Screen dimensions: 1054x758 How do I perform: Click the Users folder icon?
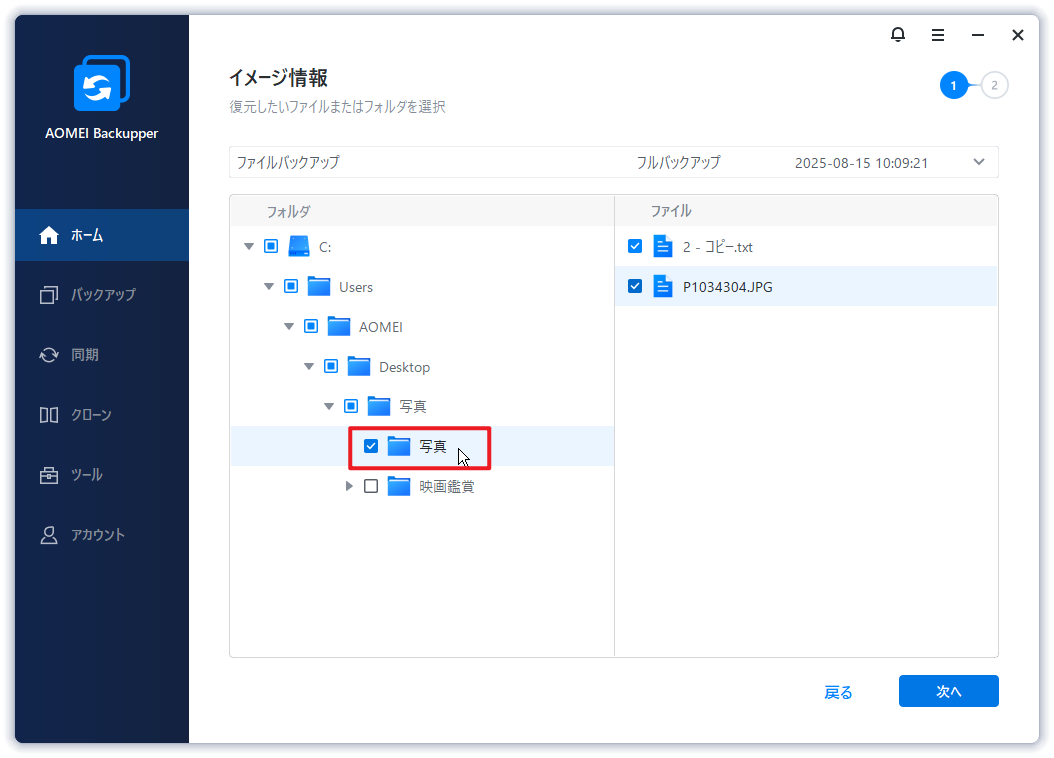pos(319,286)
